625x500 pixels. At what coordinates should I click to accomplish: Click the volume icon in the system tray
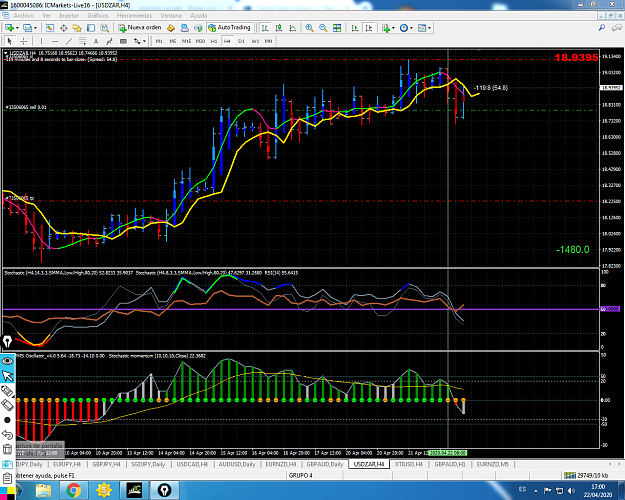[x=571, y=490]
